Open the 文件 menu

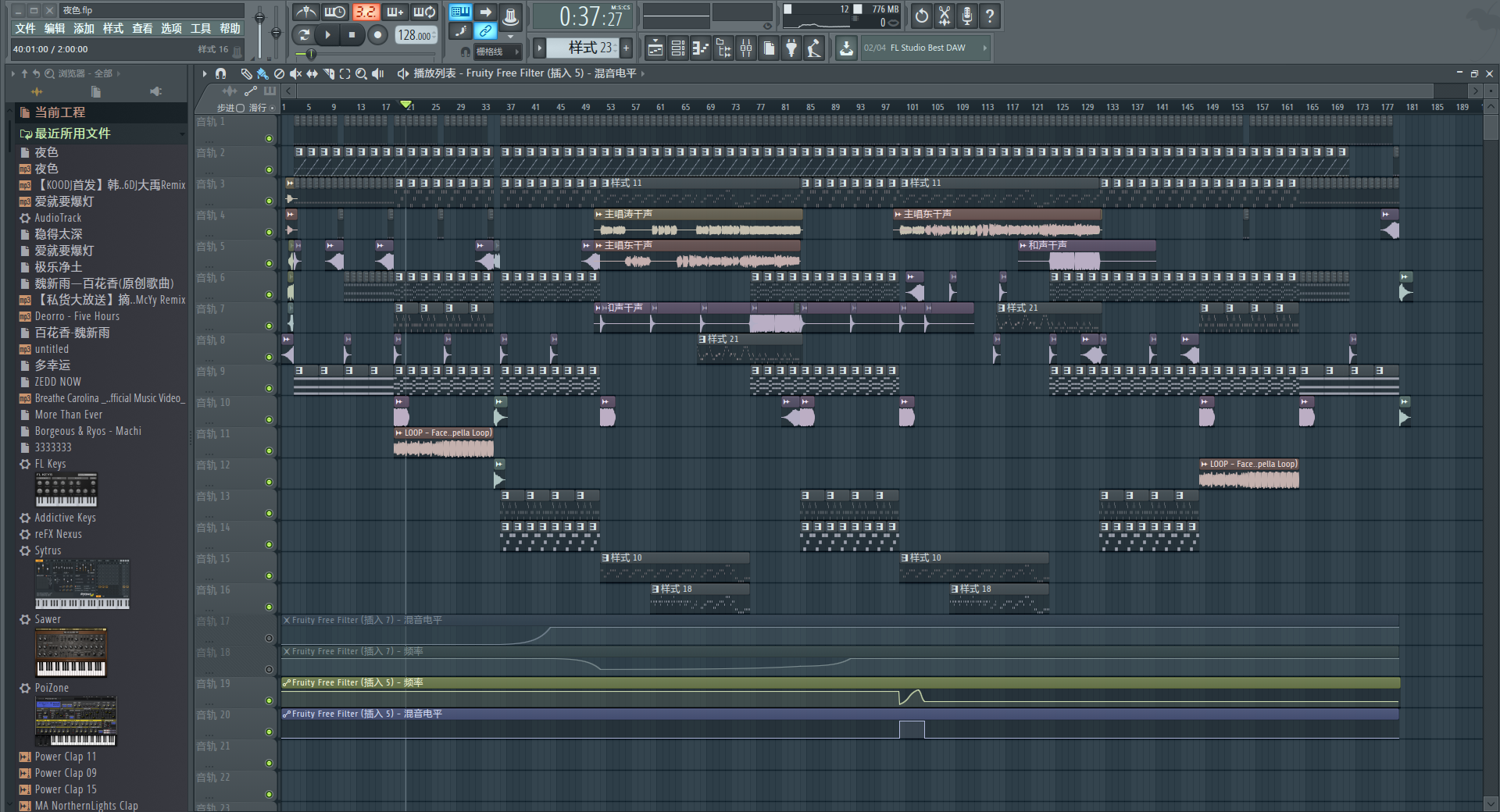(x=25, y=28)
